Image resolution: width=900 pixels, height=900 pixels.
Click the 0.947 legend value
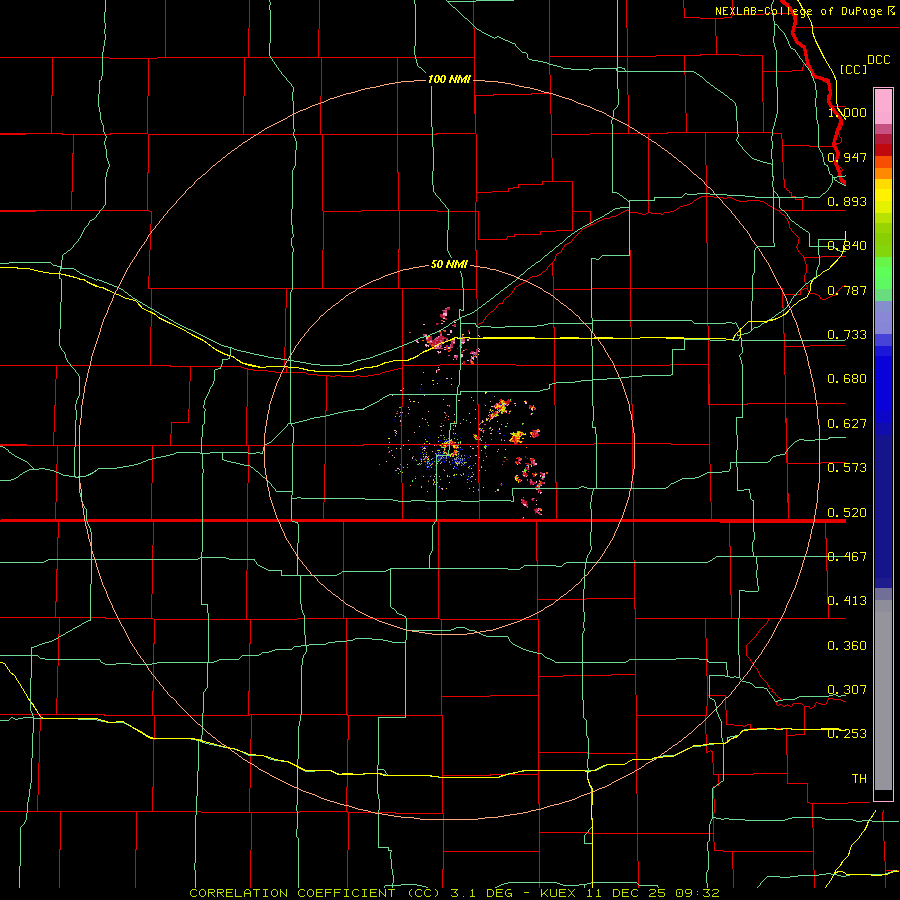847,157
